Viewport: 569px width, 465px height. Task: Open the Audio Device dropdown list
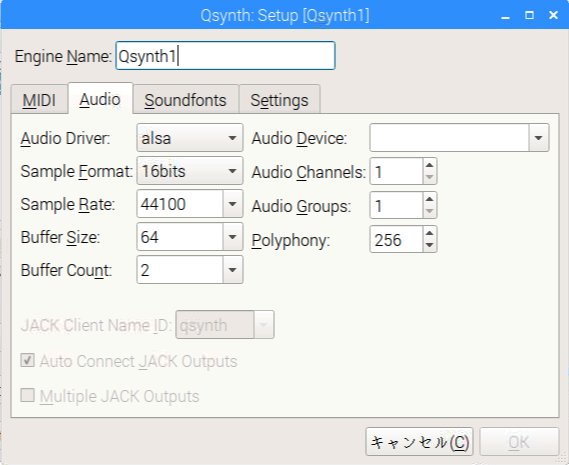(539, 138)
